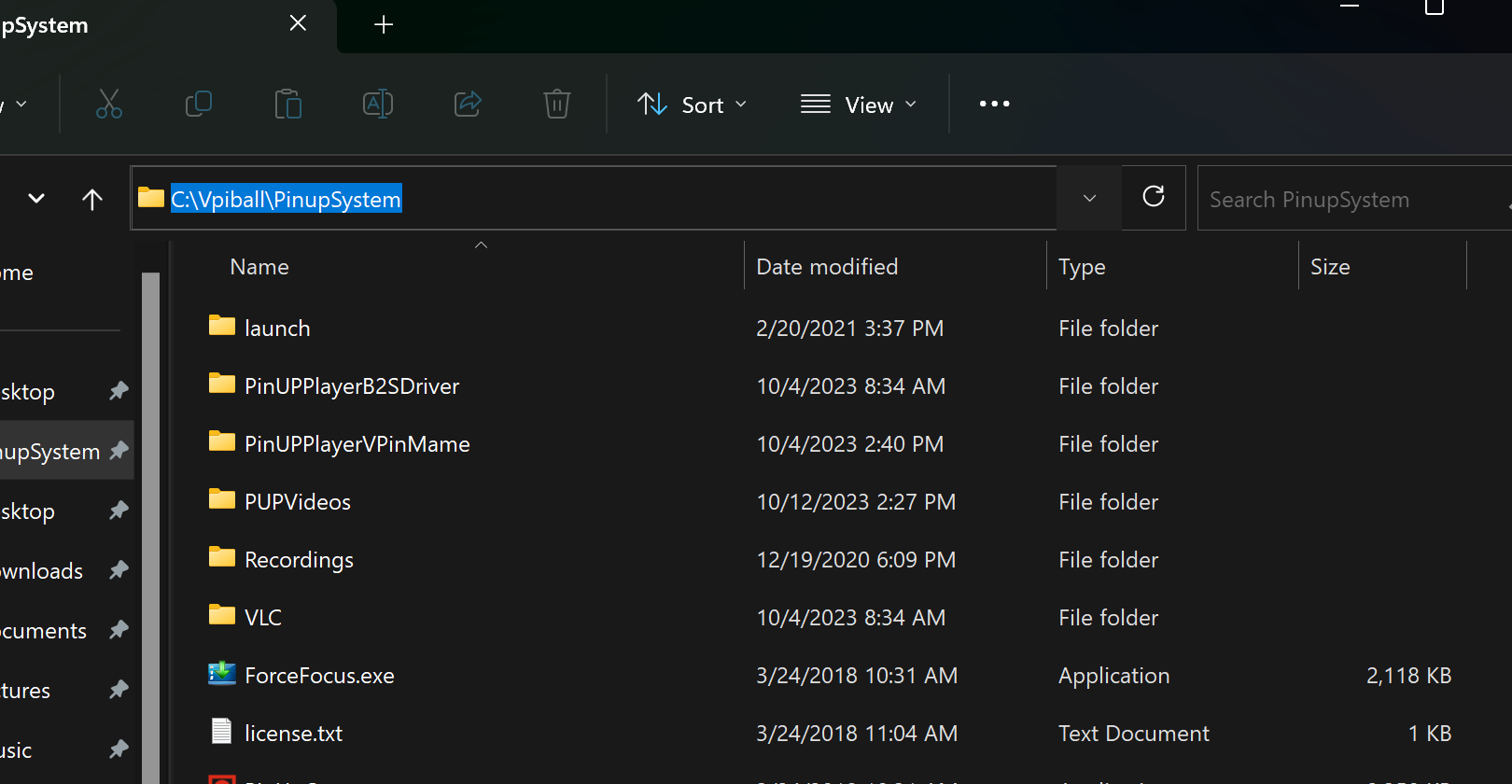This screenshot has height=784, width=1512.
Task: Click the launch folder icon
Action: 221,326
